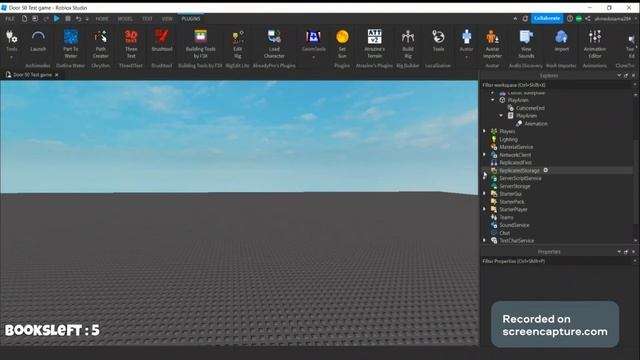Select StarterPack in Explorer
The image size is (640, 360).
512,202
